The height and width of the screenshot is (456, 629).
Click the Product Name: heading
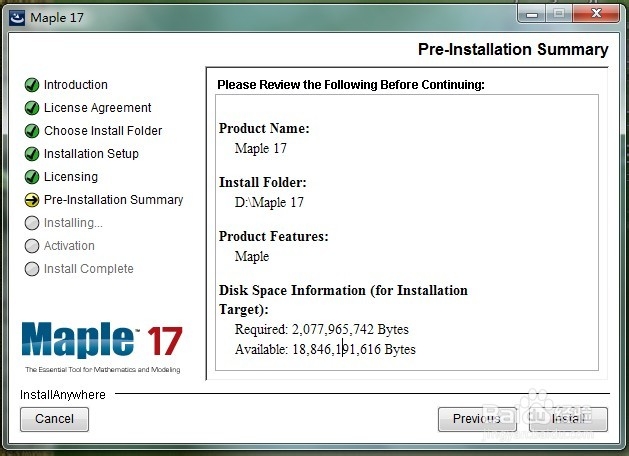tap(264, 128)
